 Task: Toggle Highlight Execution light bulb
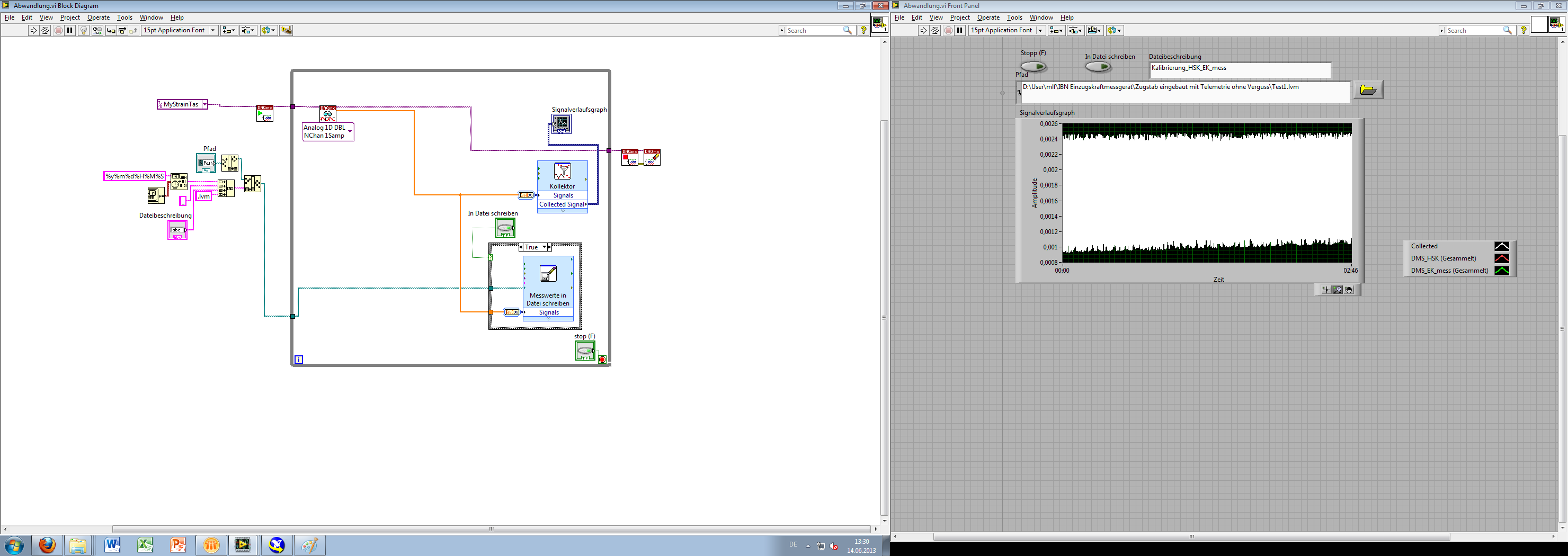tap(84, 30)
